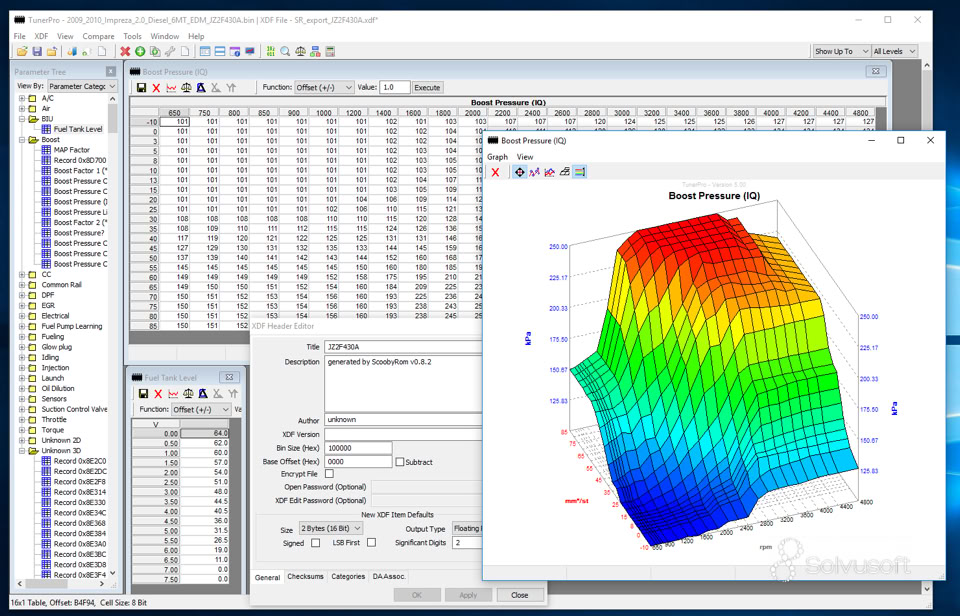Screen dimensions: 960x616
Task: Switch to the Checksums tab
Action: (305, 577)
